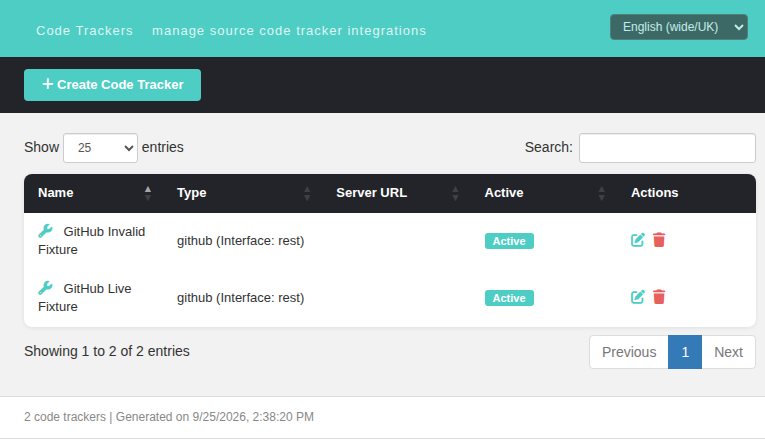Screen dimensions: 765x443
Task: Click the Type column header
Action: (242, 193)
